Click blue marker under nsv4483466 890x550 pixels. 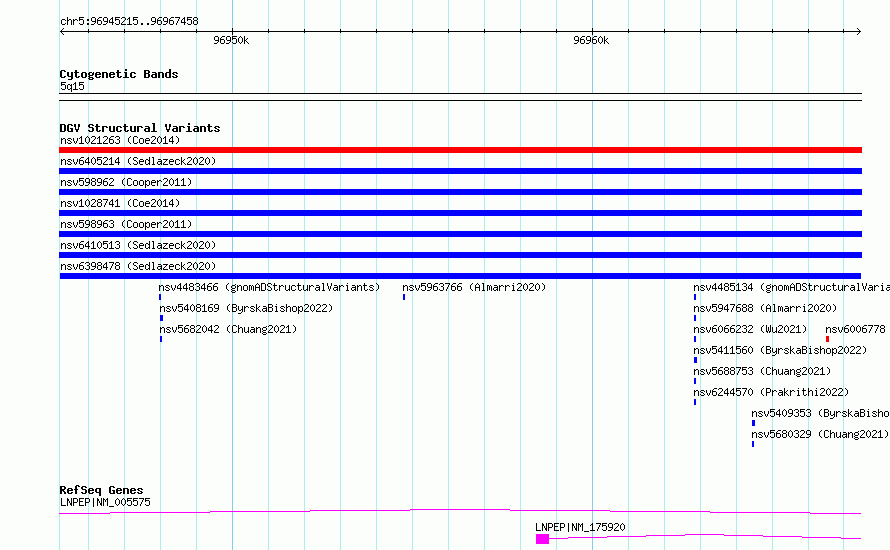pos(160,297)
